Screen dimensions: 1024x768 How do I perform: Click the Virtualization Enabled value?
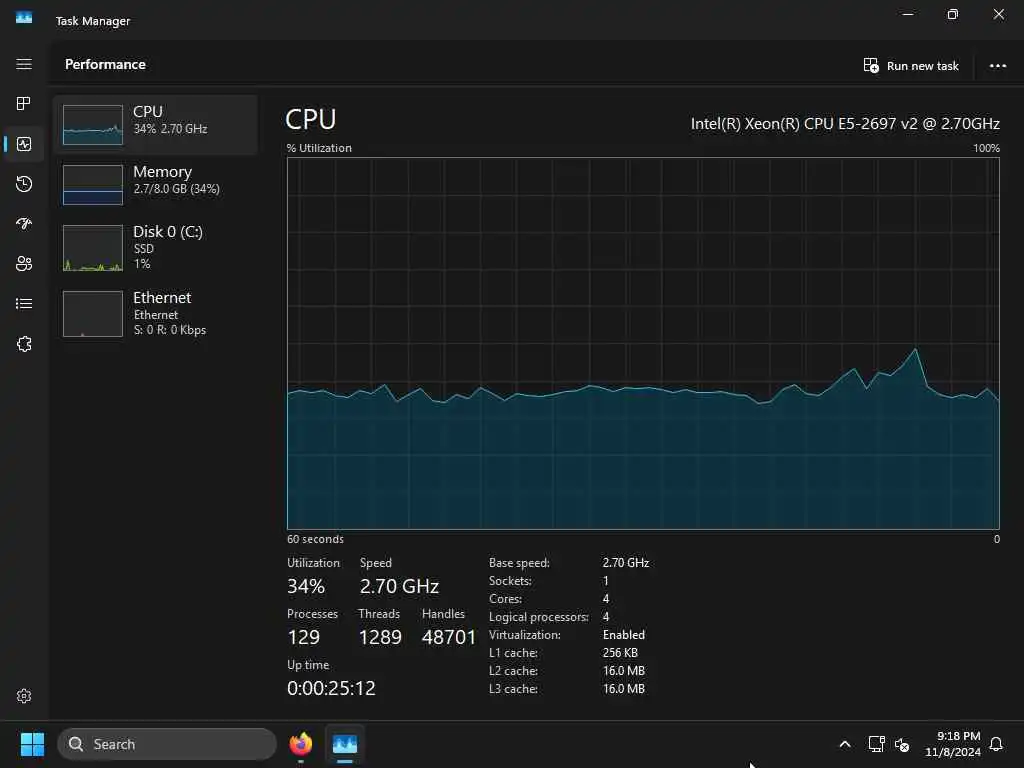[624, 635]
